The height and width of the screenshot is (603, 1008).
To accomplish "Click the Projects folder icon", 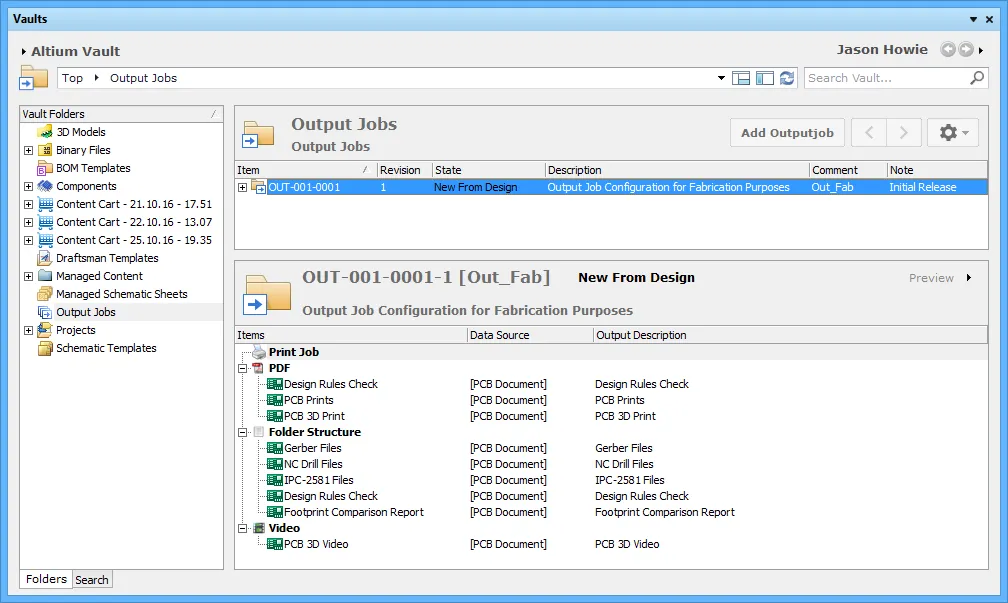I will (x=45, y=330).
